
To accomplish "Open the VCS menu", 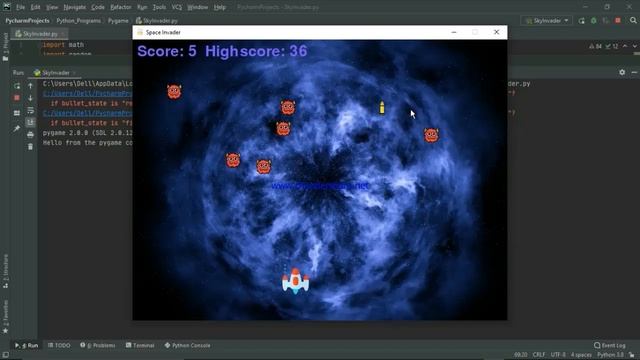I will pos(177,7).
